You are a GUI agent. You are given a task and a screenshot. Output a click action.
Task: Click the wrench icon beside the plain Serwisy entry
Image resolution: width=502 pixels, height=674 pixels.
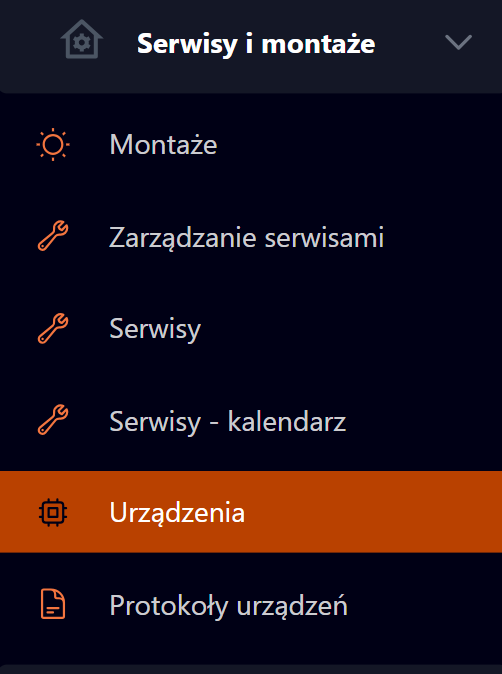click(53, 328)
